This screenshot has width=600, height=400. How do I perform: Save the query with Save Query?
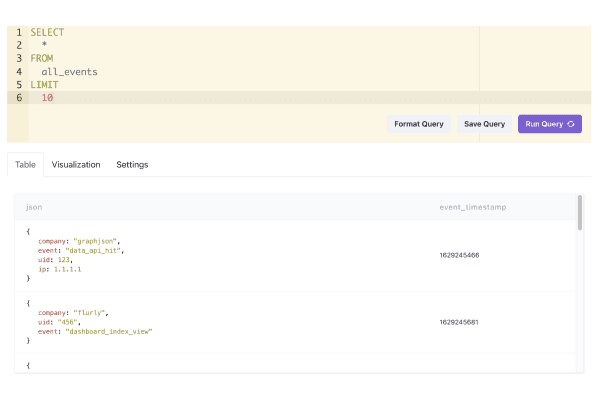pyautogui.click(x=485, y=124)
